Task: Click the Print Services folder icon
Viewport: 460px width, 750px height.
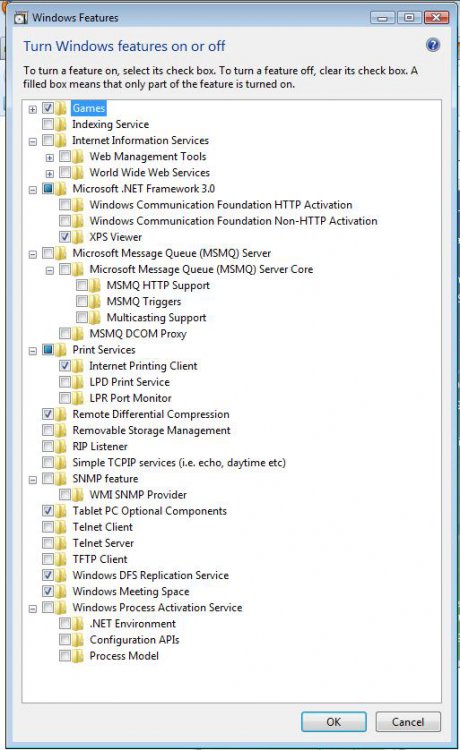Action: (x=61, y=350)
